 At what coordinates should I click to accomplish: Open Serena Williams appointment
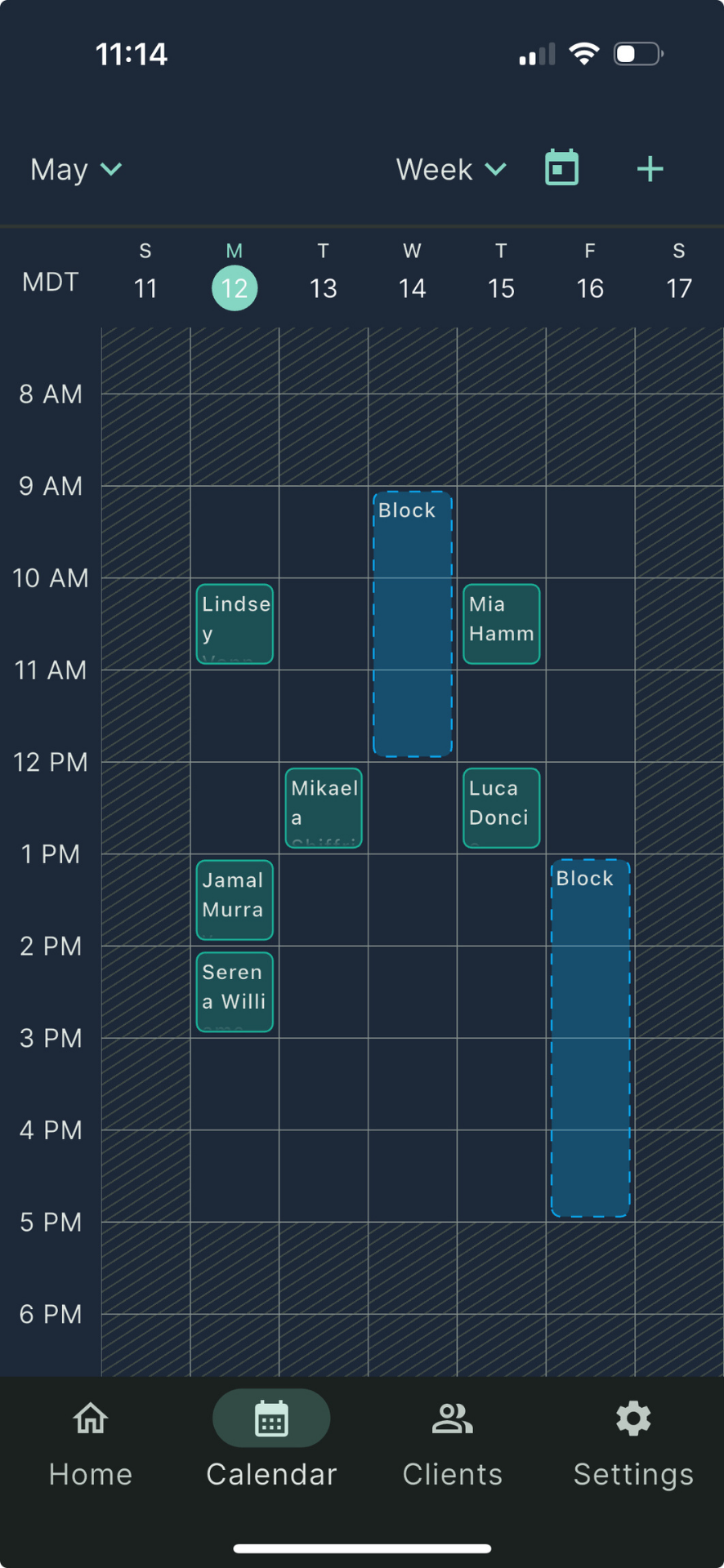pyautogui.click(x=235, y=992)
